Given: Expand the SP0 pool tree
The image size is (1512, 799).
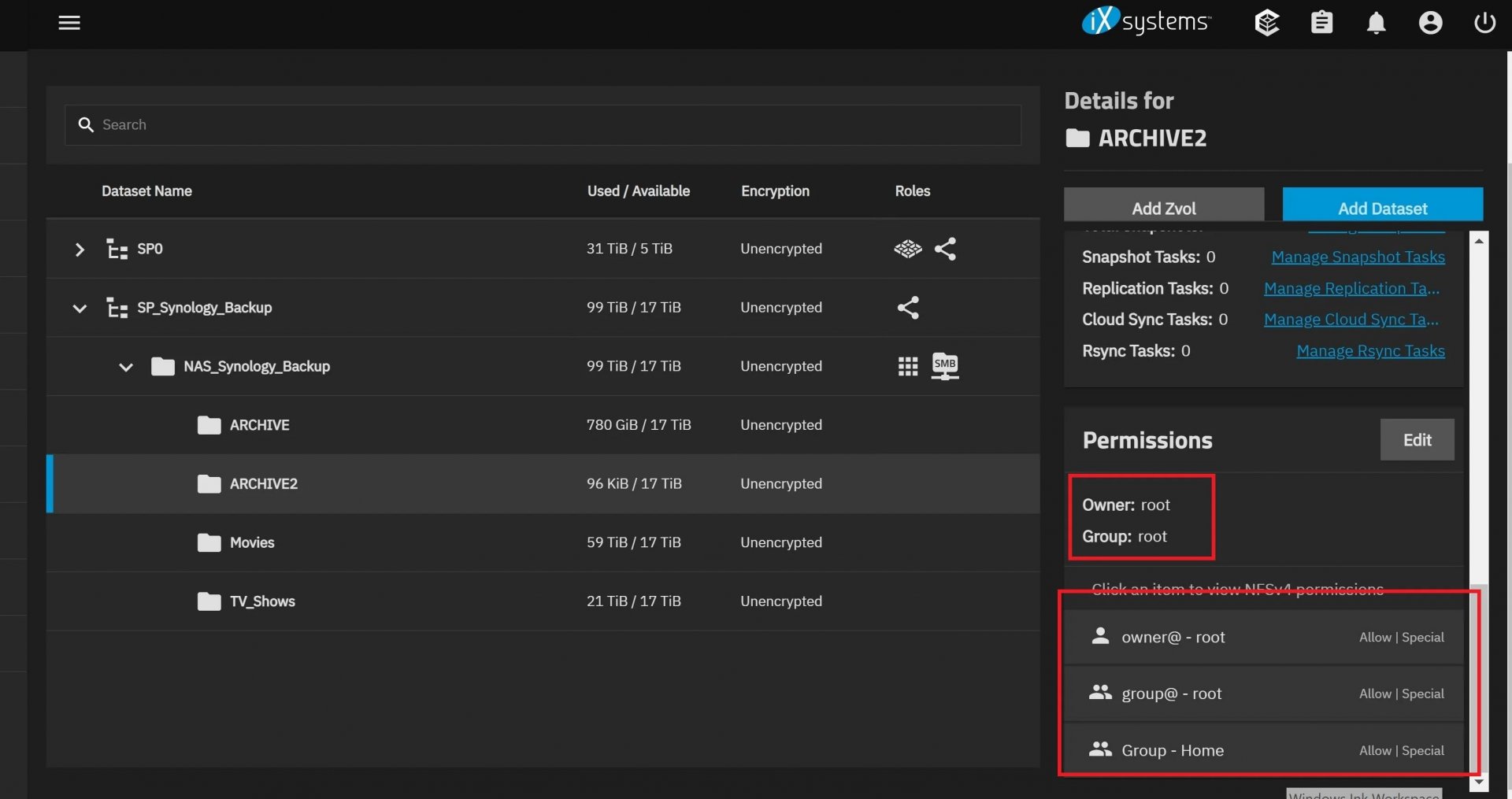Looking at the screenshot, I should click(80, 250).
